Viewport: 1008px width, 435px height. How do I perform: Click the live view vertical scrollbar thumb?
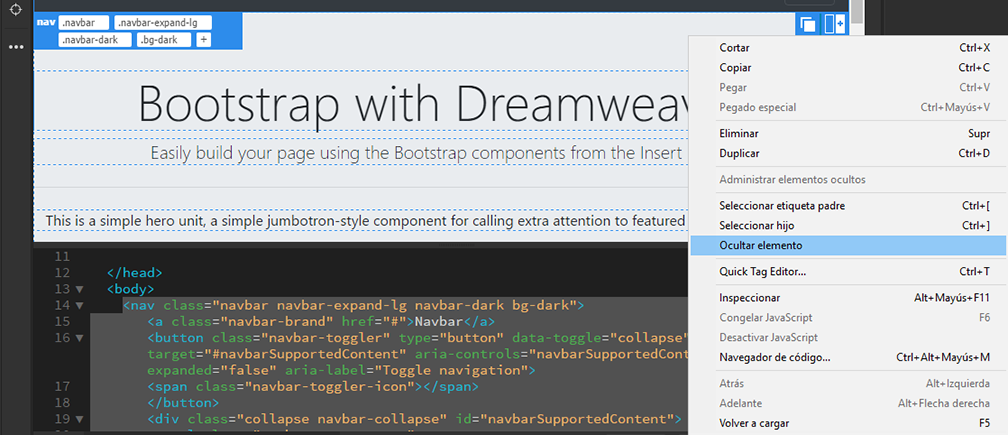tap(858, 12)
